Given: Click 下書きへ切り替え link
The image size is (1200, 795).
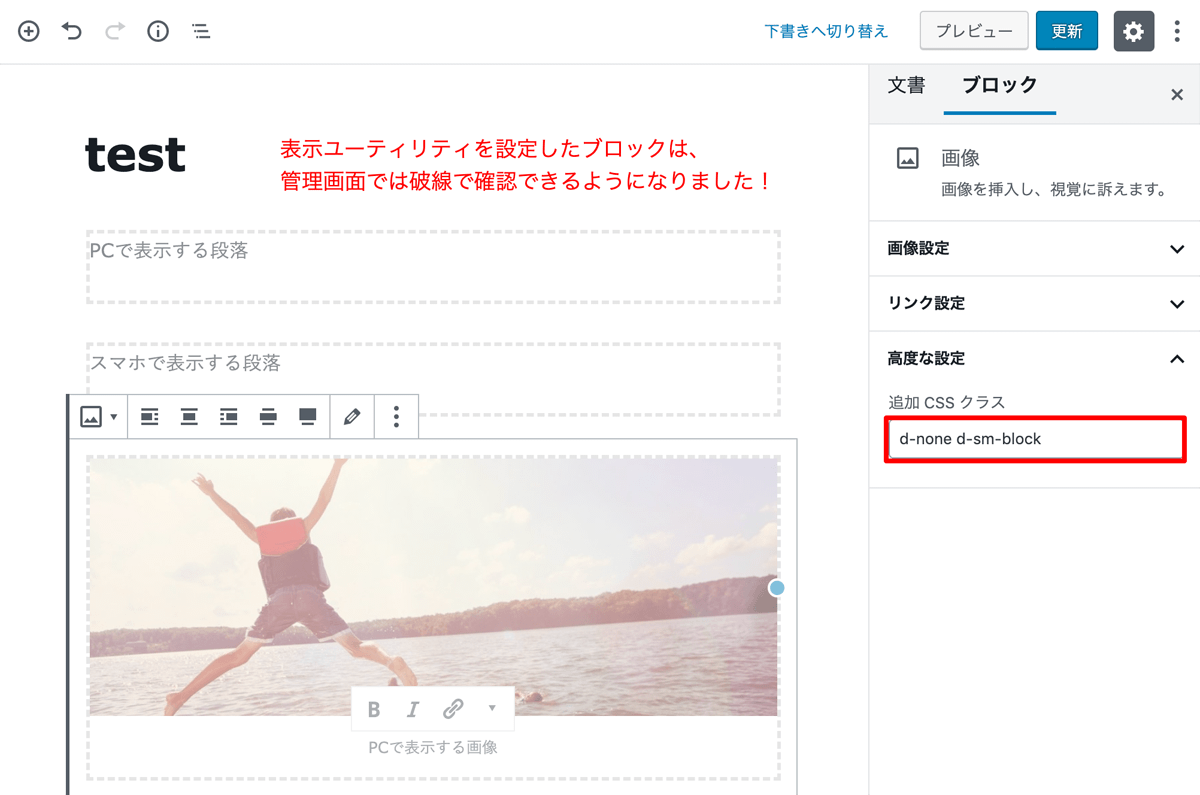Looking at the screenshot, I should (826, 31).
